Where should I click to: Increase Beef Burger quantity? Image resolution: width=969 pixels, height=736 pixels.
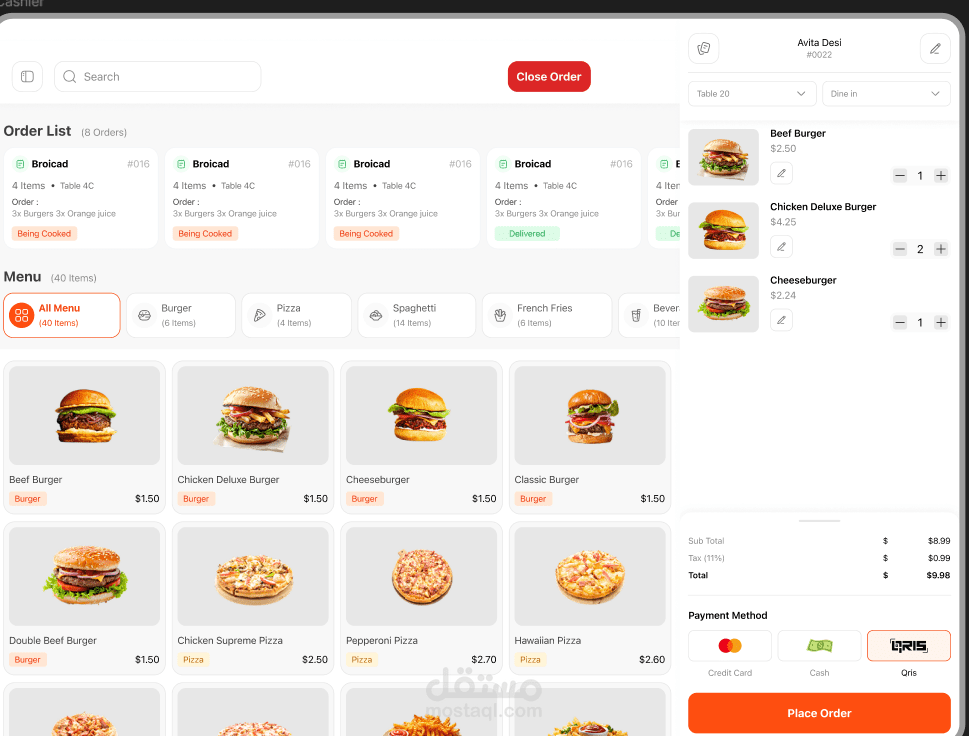pos(941,176)
